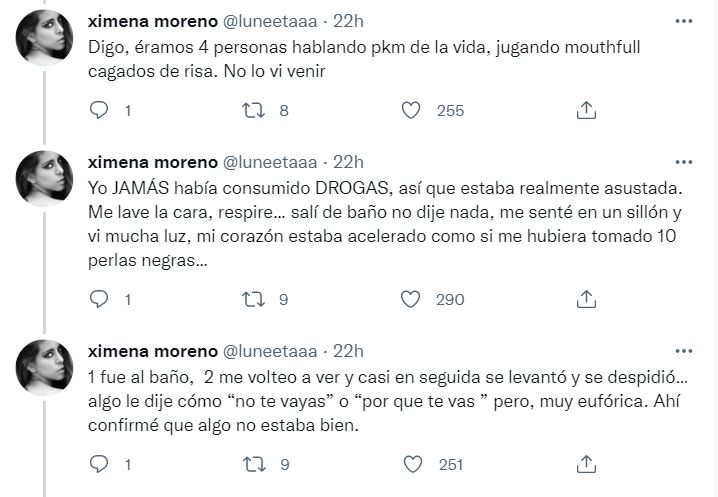Retweet the tweet about perlas negras
Screen dimensions: 718x497
tap(253, 298)
